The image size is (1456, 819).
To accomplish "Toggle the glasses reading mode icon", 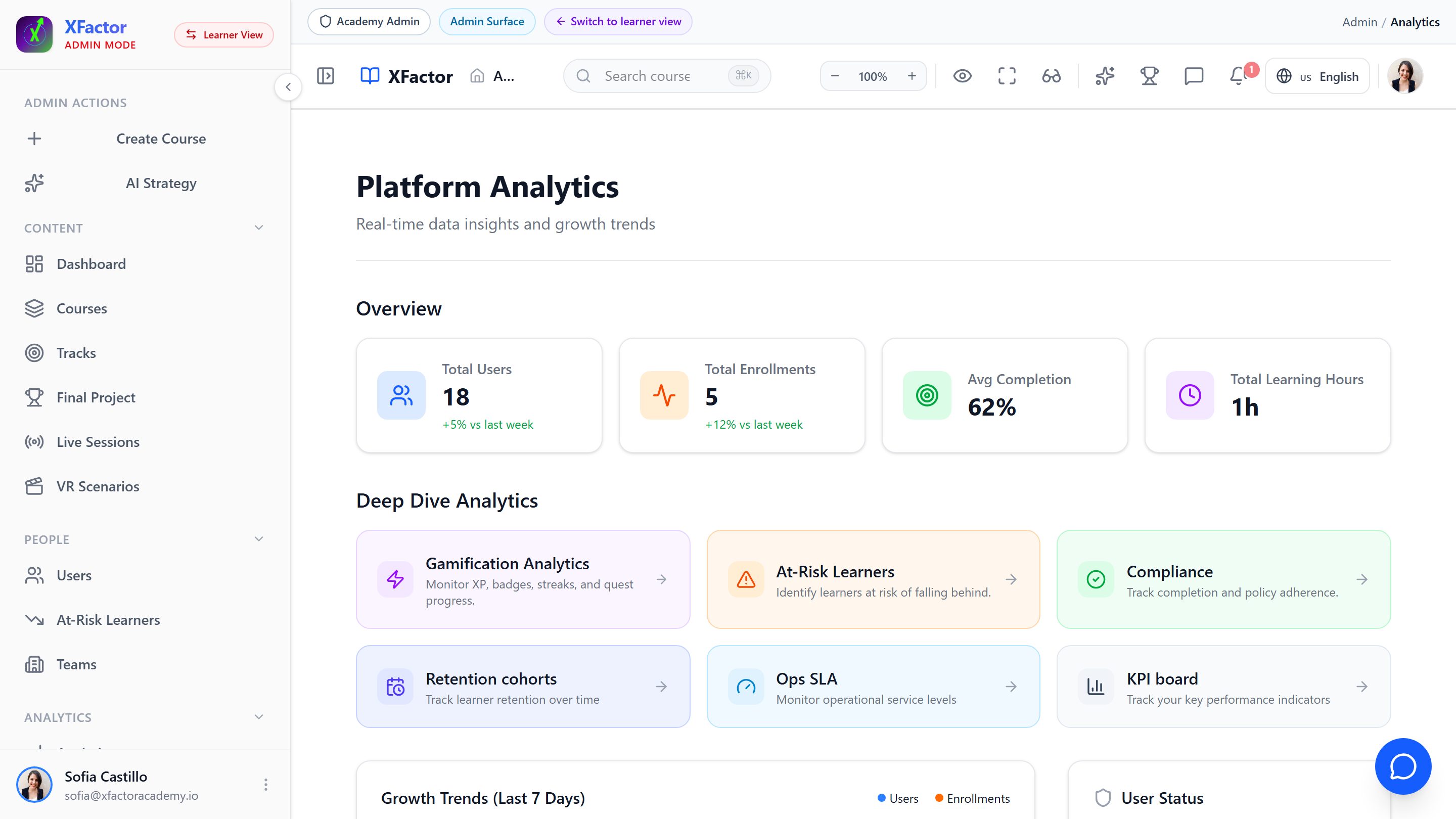I will click(1052, 76).
